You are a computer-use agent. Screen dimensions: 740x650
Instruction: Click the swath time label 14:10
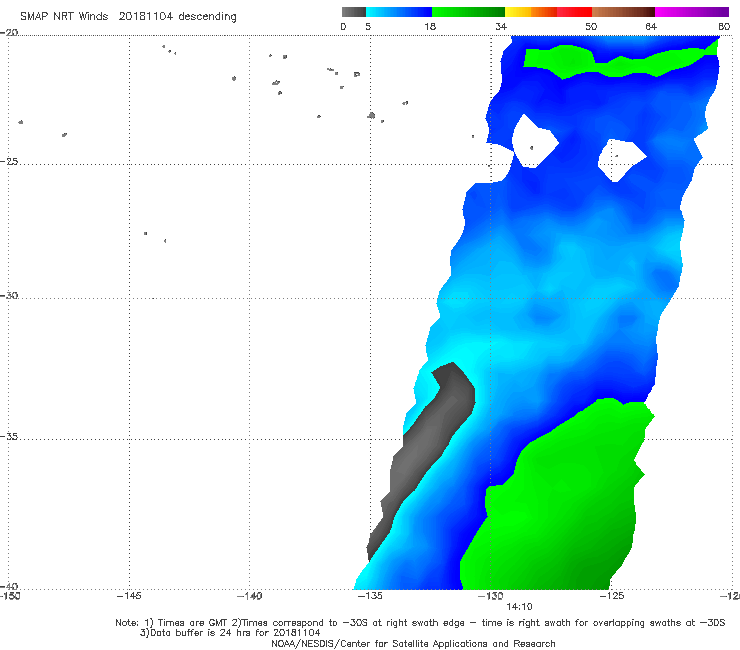click(519, 607)
